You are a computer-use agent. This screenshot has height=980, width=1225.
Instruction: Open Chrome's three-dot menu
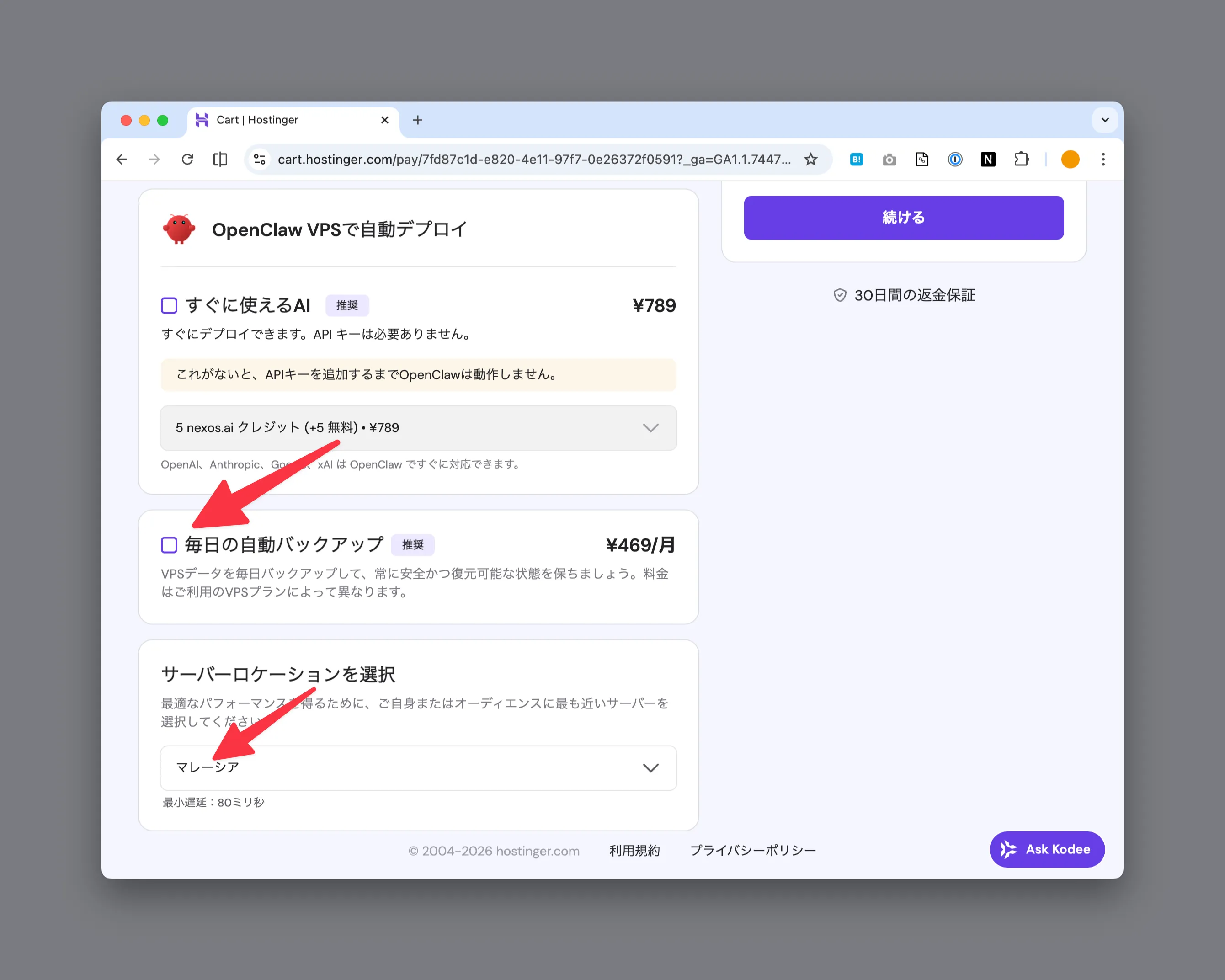[1103, 159]
